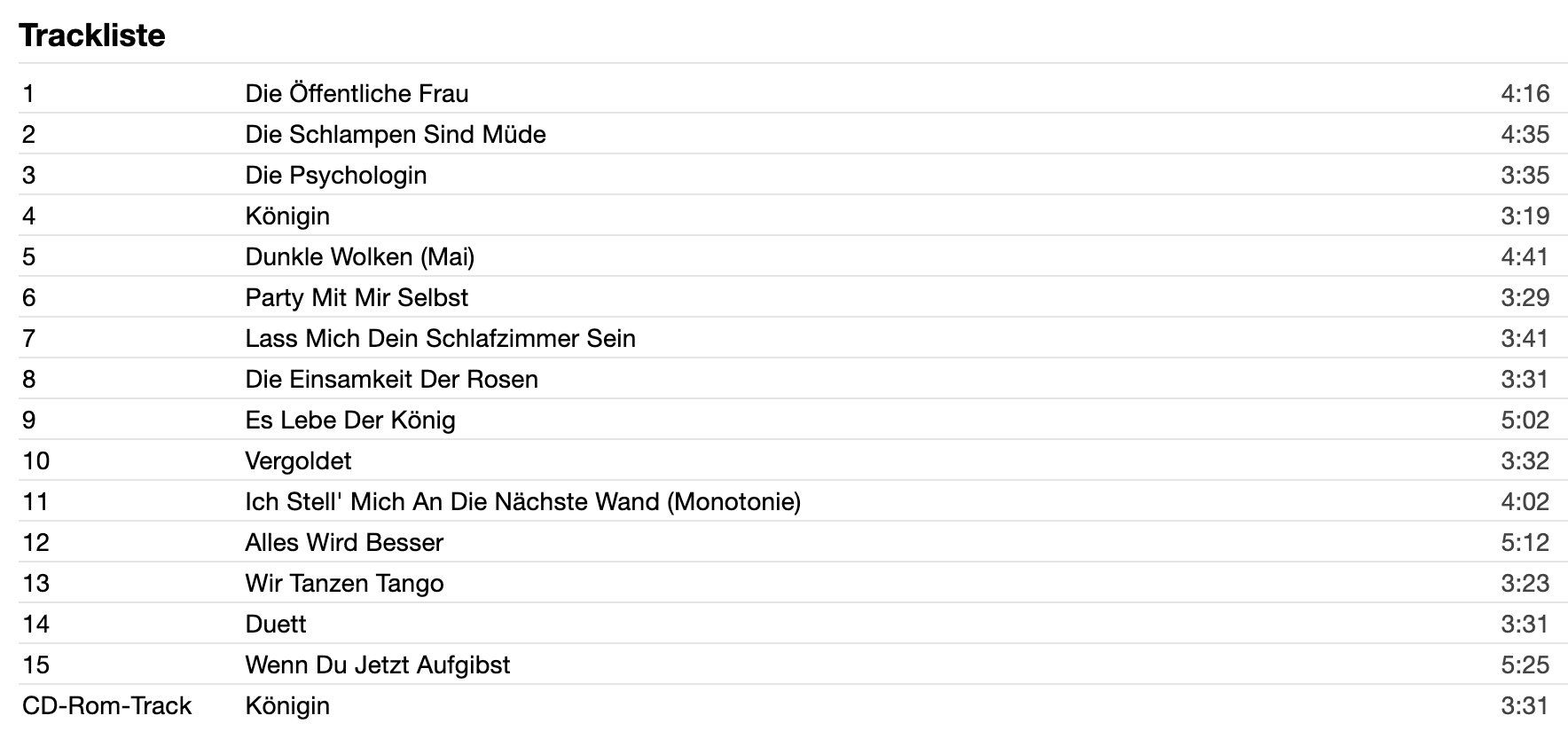Click track 4 title Königin
Viewport: 1568px width, 747px height.
click(287, 216)
